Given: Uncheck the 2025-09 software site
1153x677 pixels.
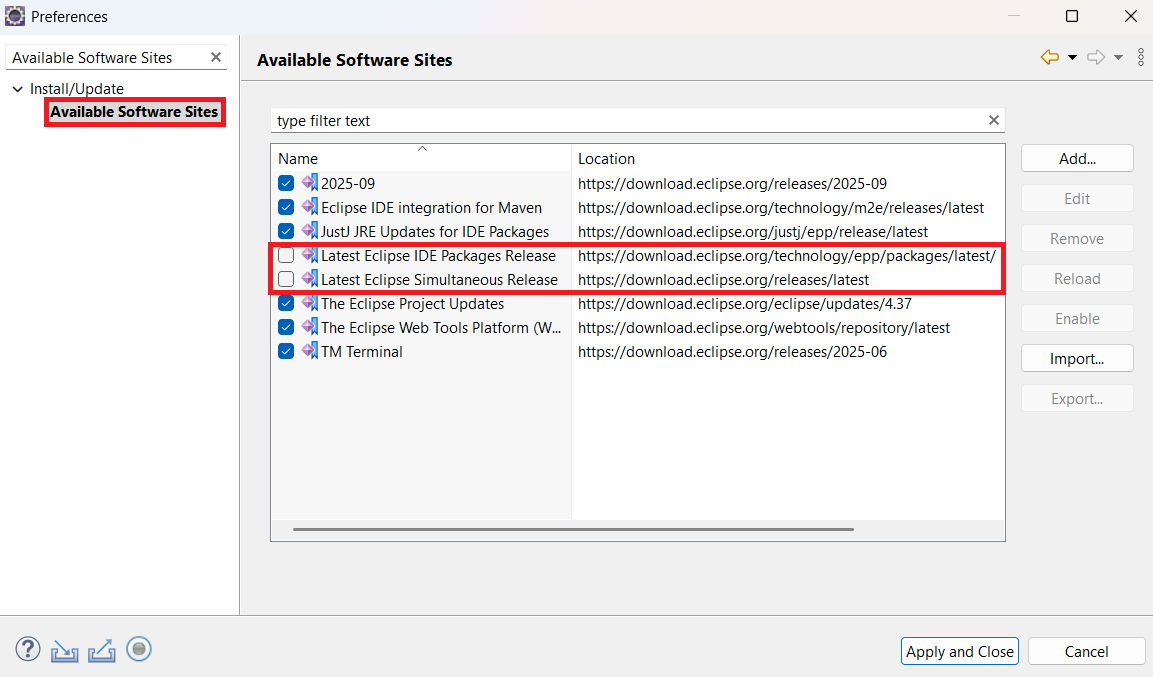Looking at the screenshot, I should point(286,184).
